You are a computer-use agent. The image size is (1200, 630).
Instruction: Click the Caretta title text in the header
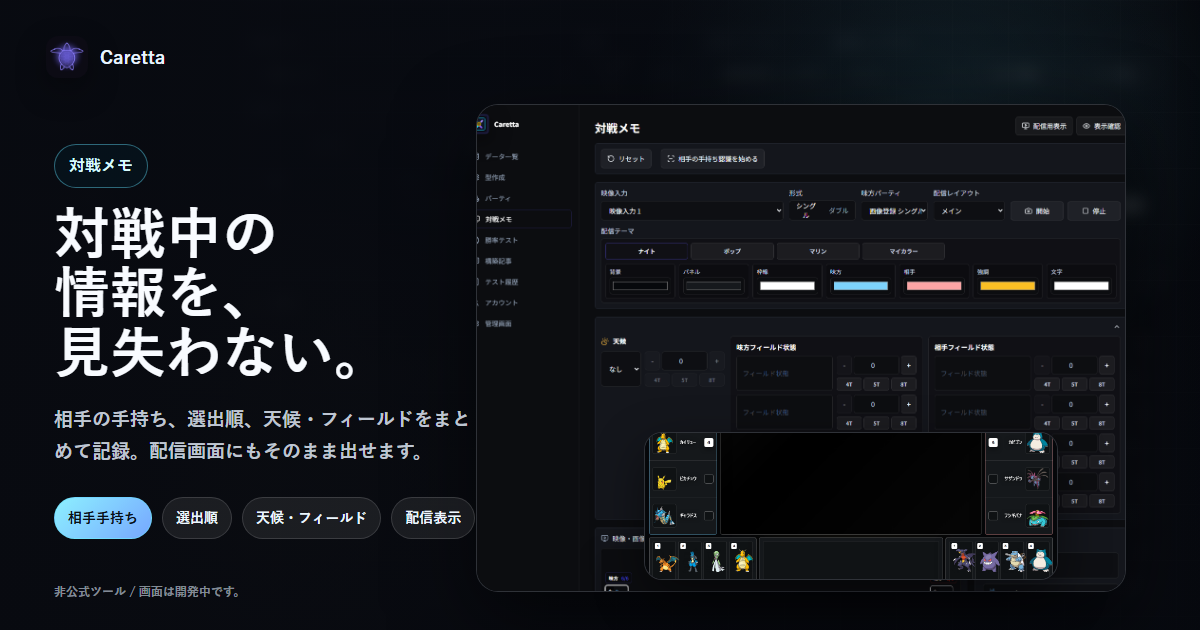pyautogui.click(x=132, y=58)
